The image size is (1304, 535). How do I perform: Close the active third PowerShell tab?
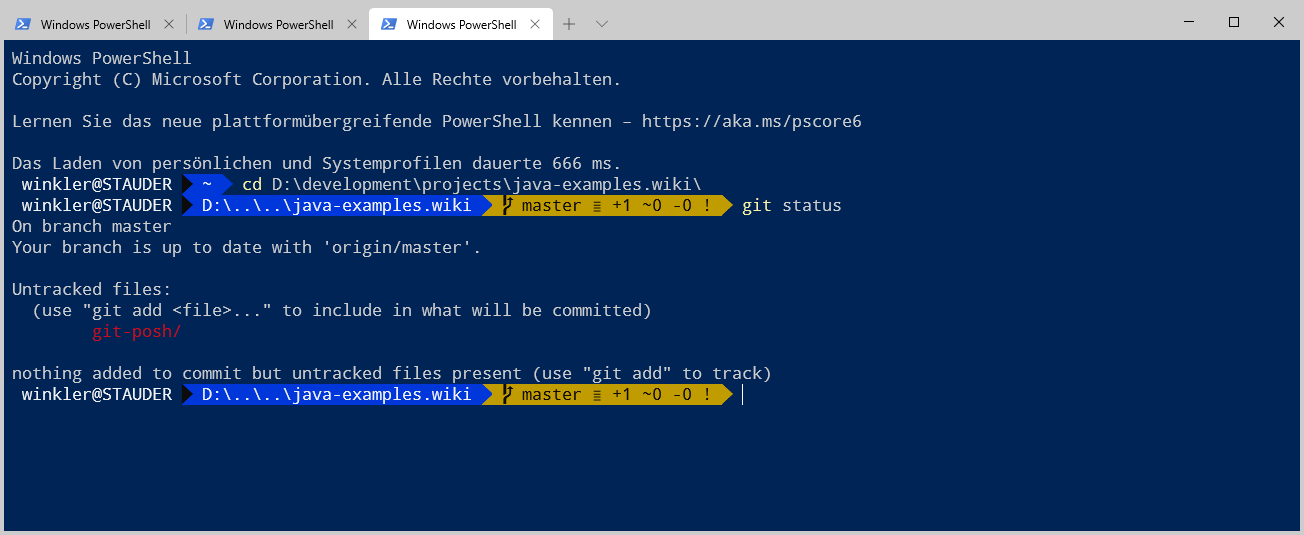click(534, 24)
